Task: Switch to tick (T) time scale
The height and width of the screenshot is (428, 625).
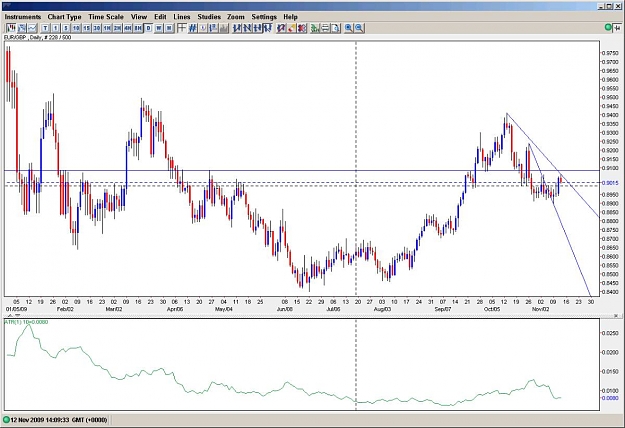Action: pyautogui.click(x=45, y=28)
